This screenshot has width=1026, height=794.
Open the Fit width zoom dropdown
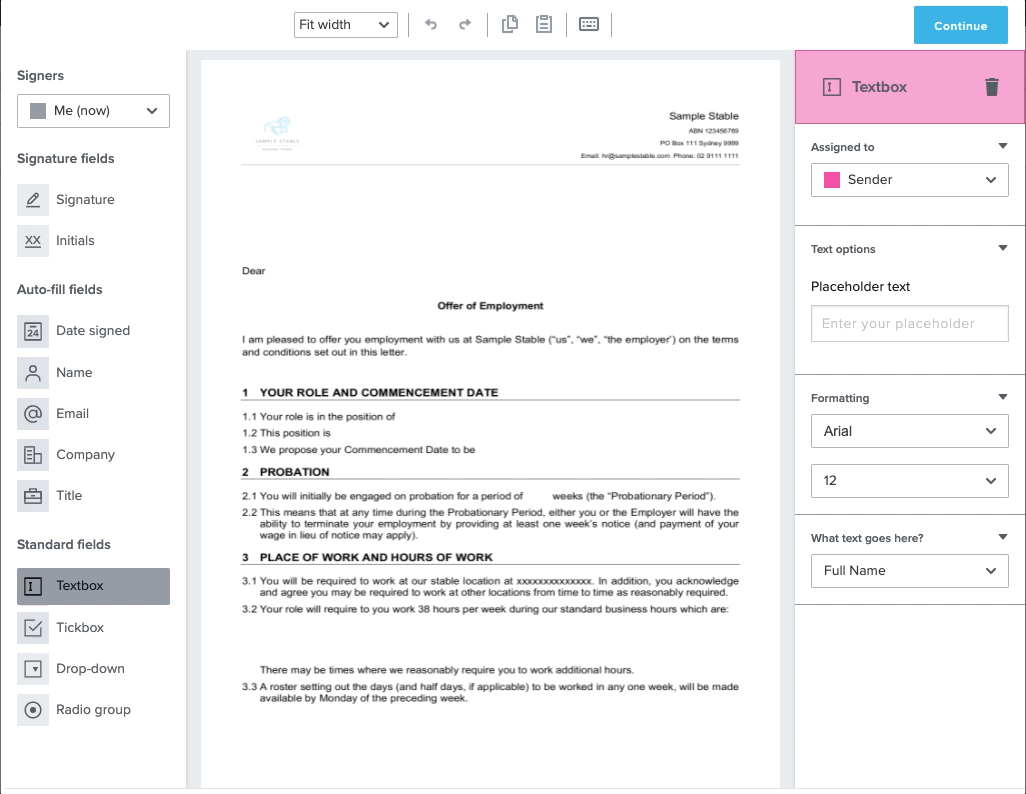345,25
